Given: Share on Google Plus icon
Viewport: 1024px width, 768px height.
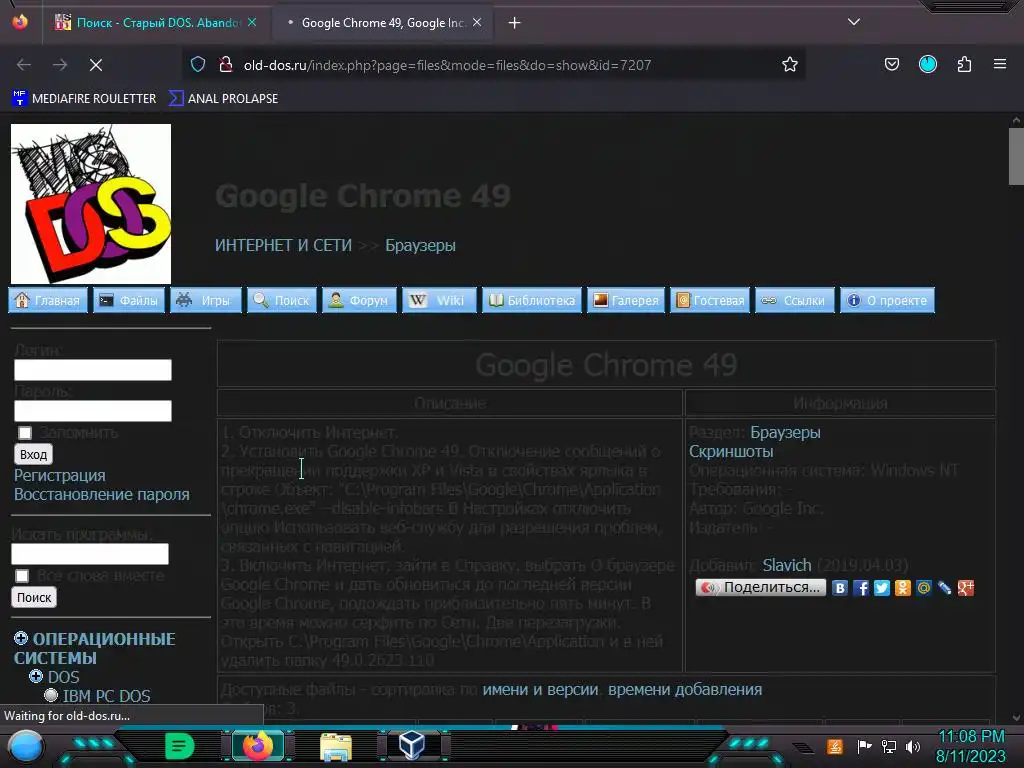Looking at the screenshot, I should pos(966,588).
